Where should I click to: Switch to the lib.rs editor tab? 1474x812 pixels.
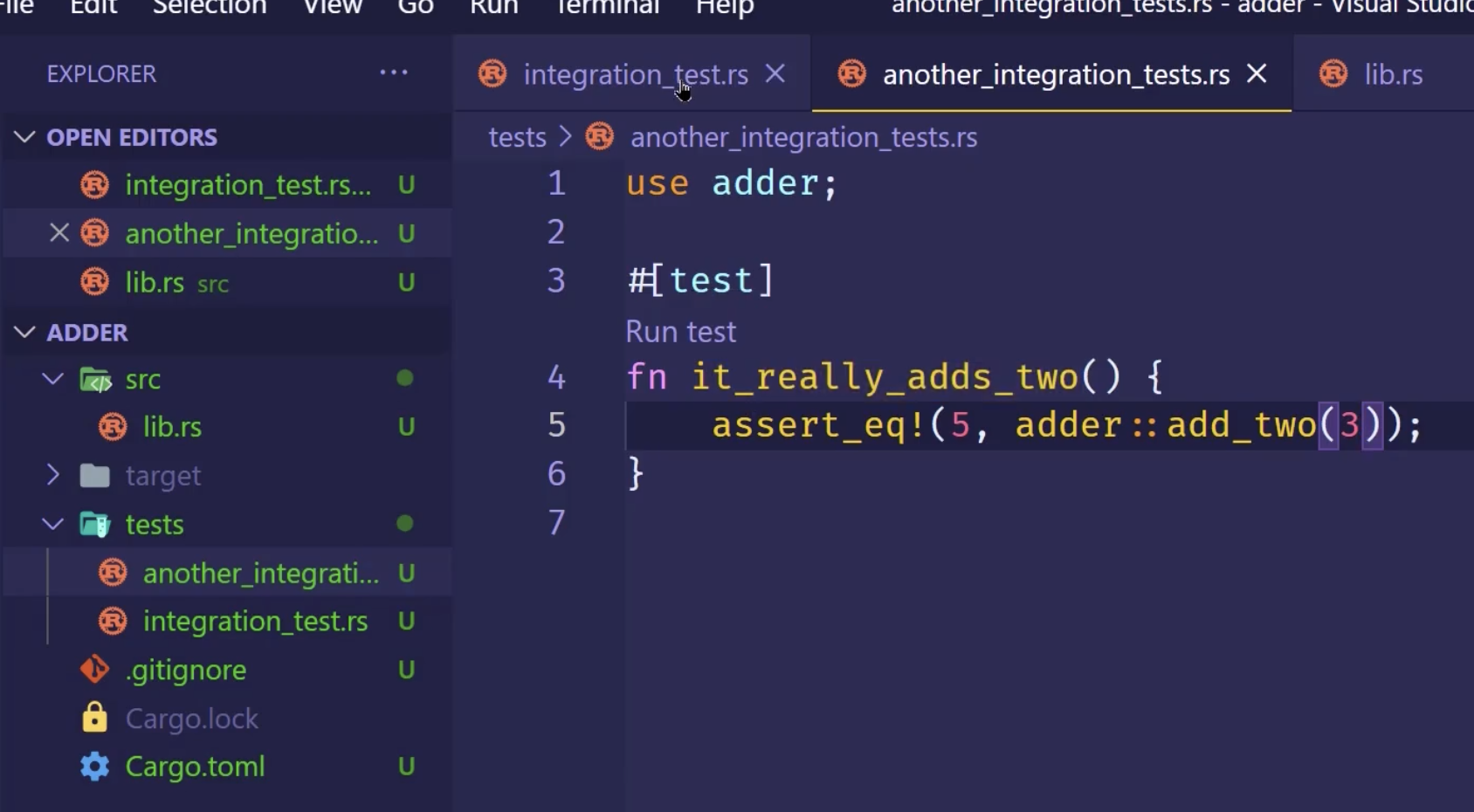(x=1392, y=74)
